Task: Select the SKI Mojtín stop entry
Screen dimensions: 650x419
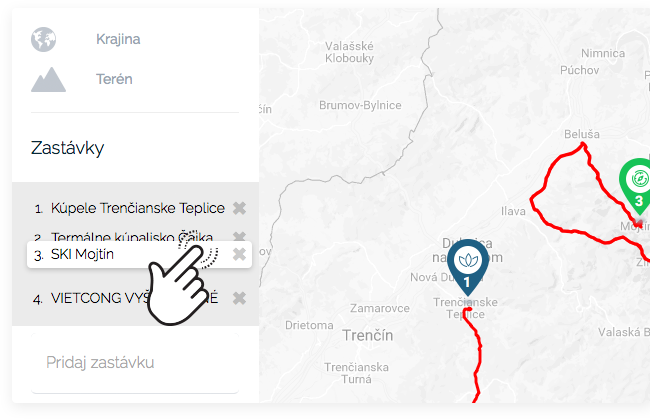Action: pos(139,254)
